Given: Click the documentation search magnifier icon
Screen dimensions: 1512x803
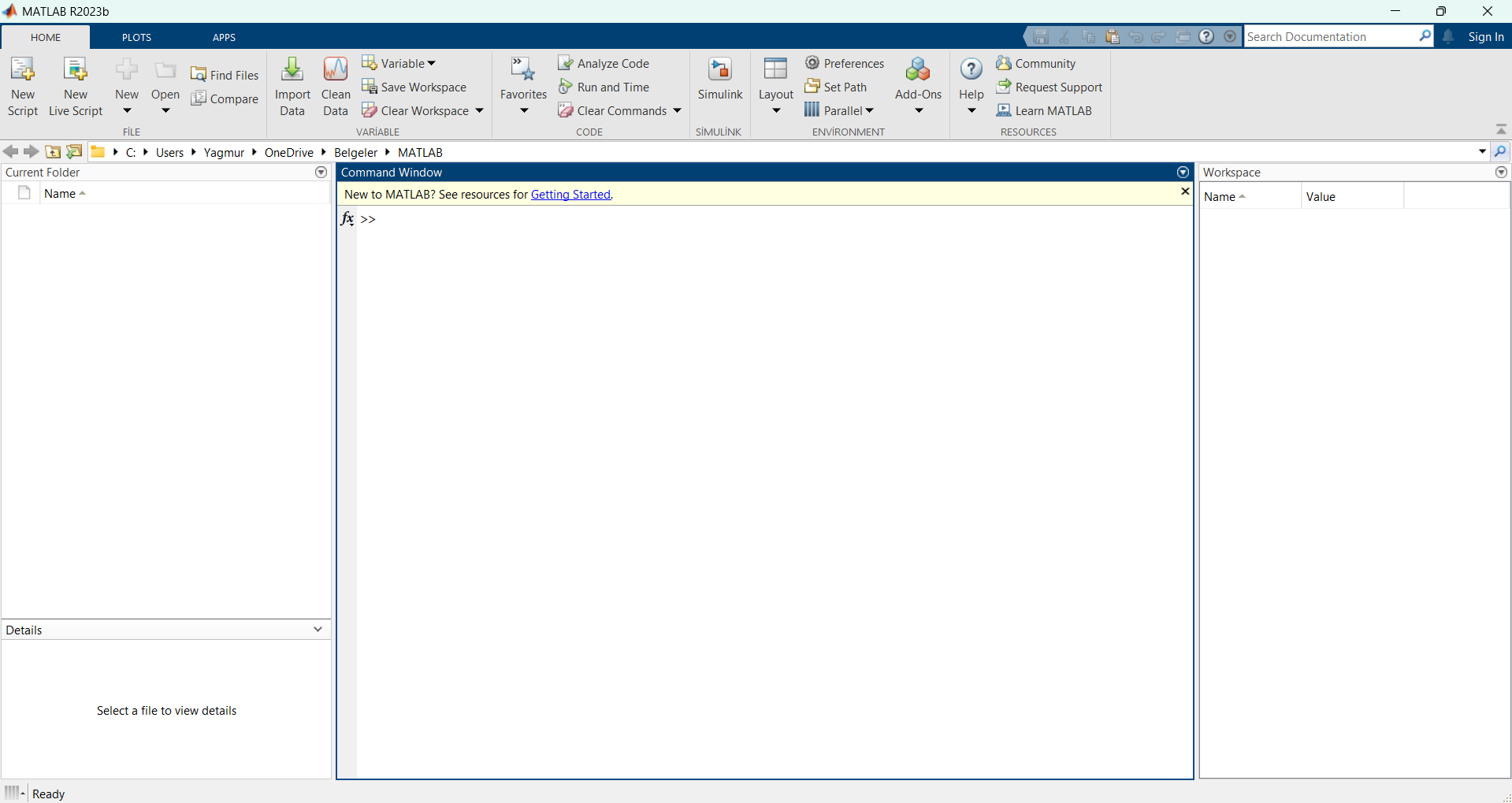Looking at the screenshot, I should [1425, 36].
